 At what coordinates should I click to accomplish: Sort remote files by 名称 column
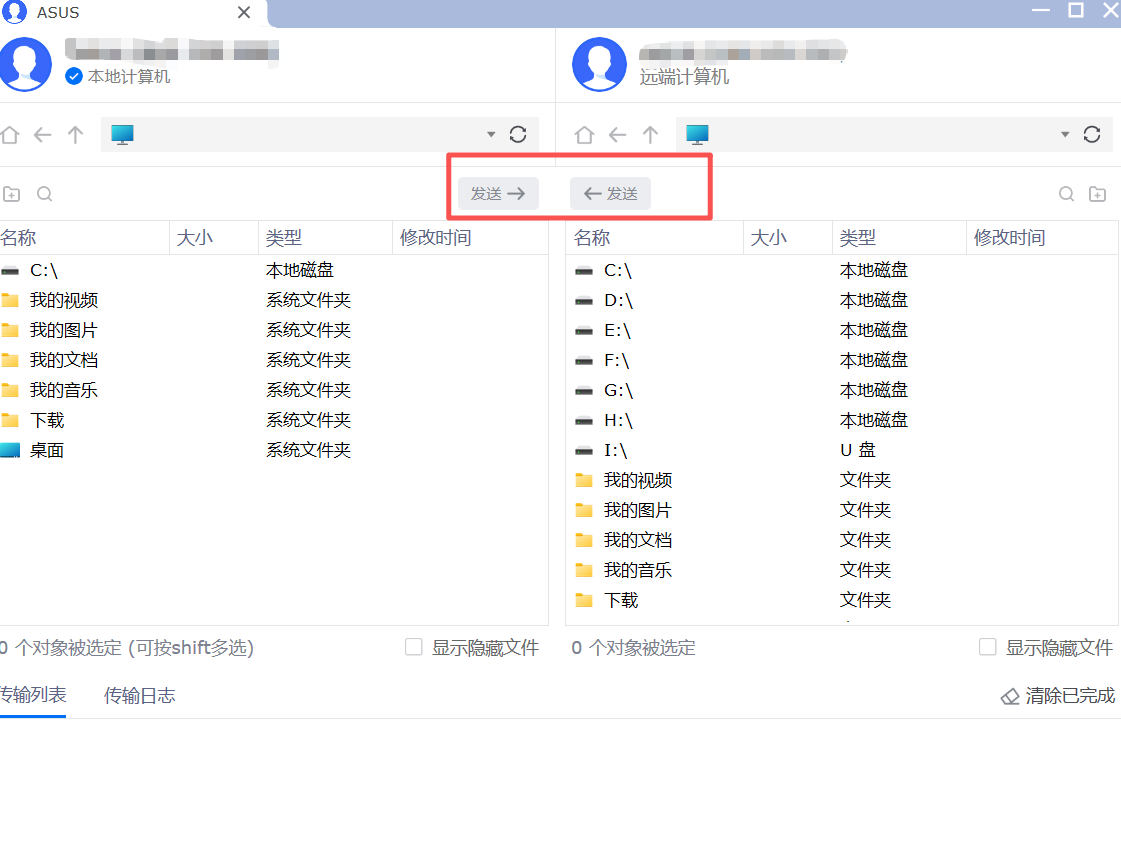coord(655,238)
